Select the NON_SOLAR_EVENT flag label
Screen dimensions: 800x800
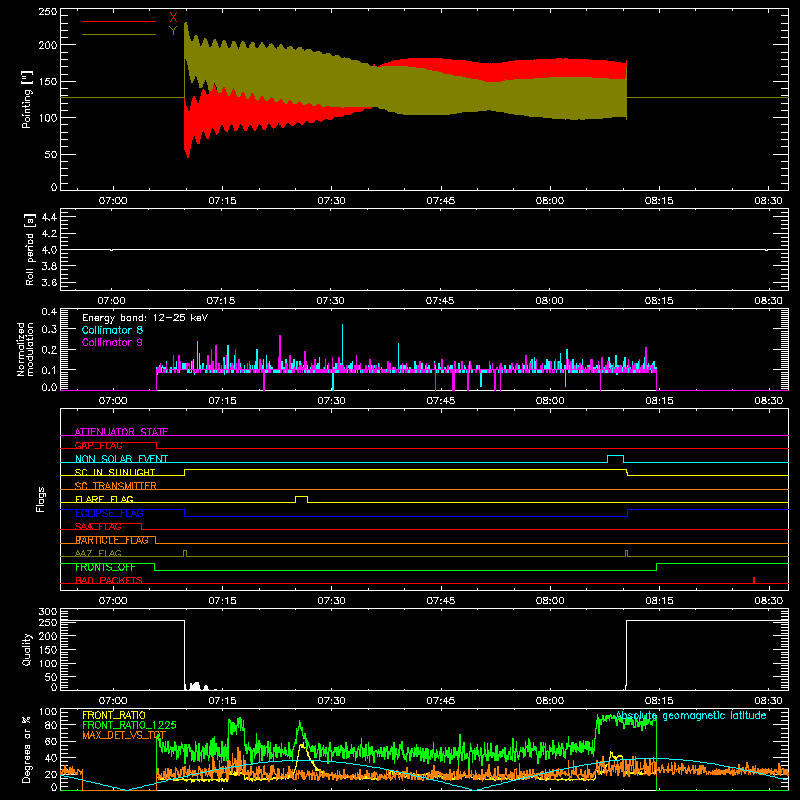coord(121,459)
